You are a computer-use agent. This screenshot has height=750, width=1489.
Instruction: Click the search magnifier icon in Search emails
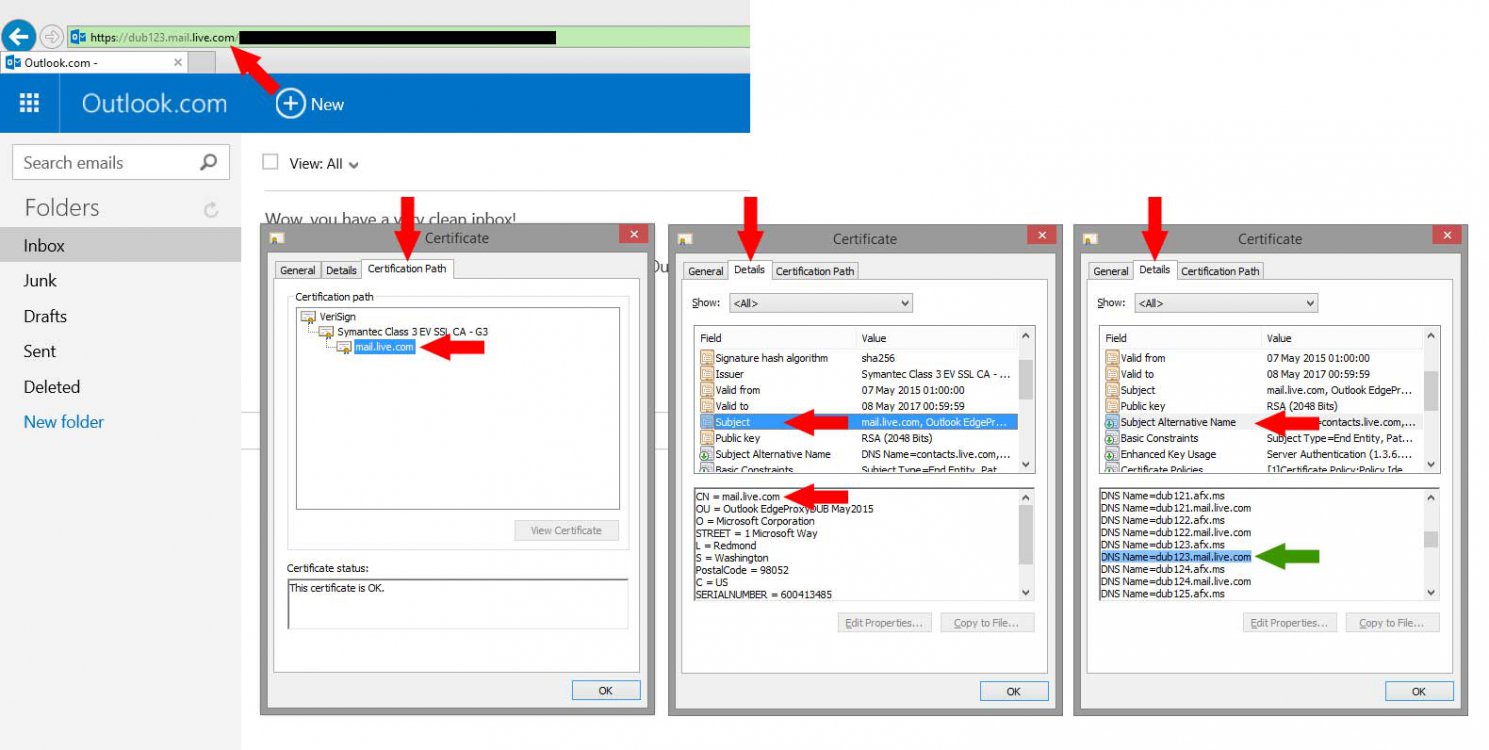click(x=209, y=162)
